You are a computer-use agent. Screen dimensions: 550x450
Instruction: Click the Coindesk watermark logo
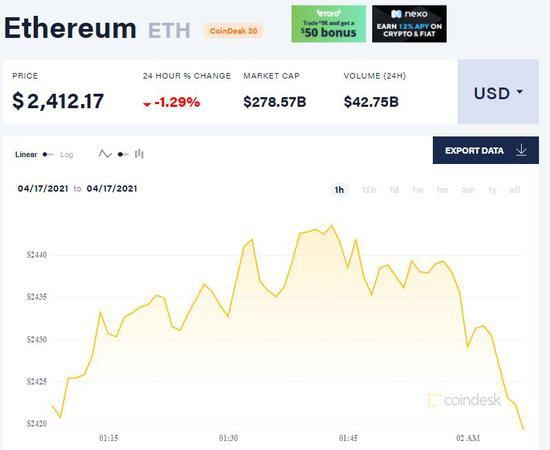464,400
